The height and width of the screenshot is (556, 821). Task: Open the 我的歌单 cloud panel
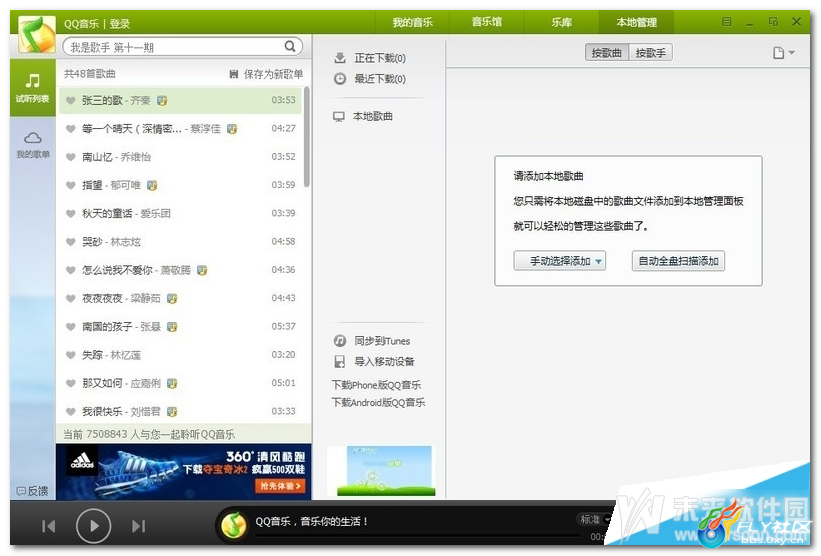point(32,144)
